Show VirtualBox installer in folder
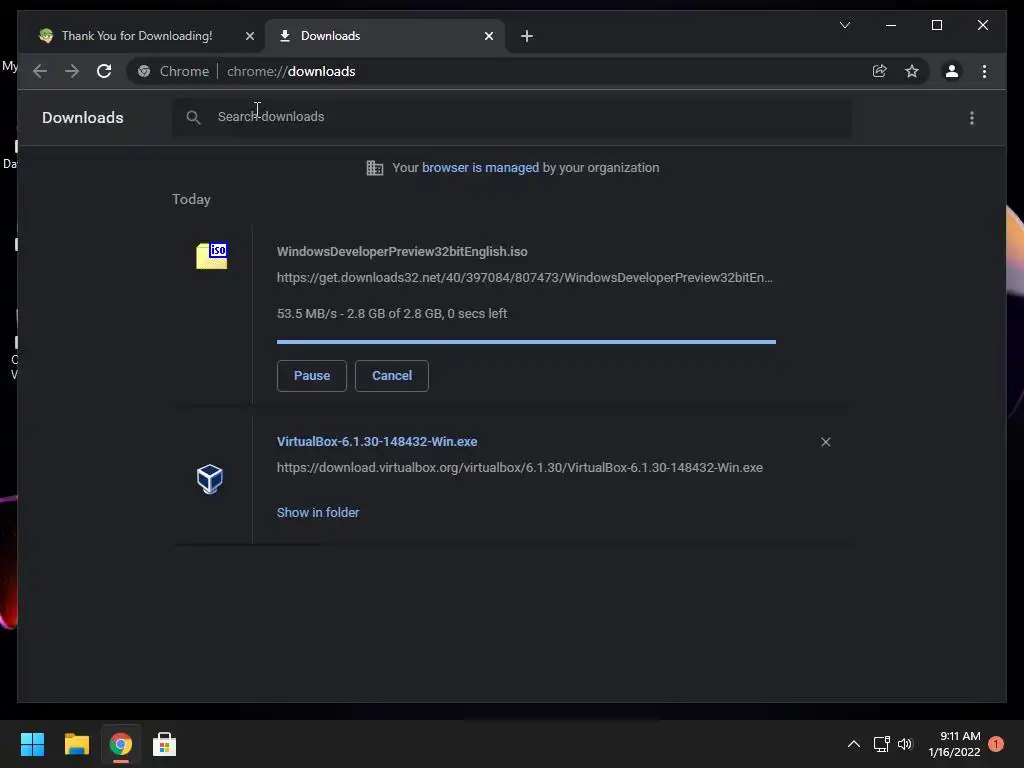The image size is (1024, 768). (x=318, y=513)
